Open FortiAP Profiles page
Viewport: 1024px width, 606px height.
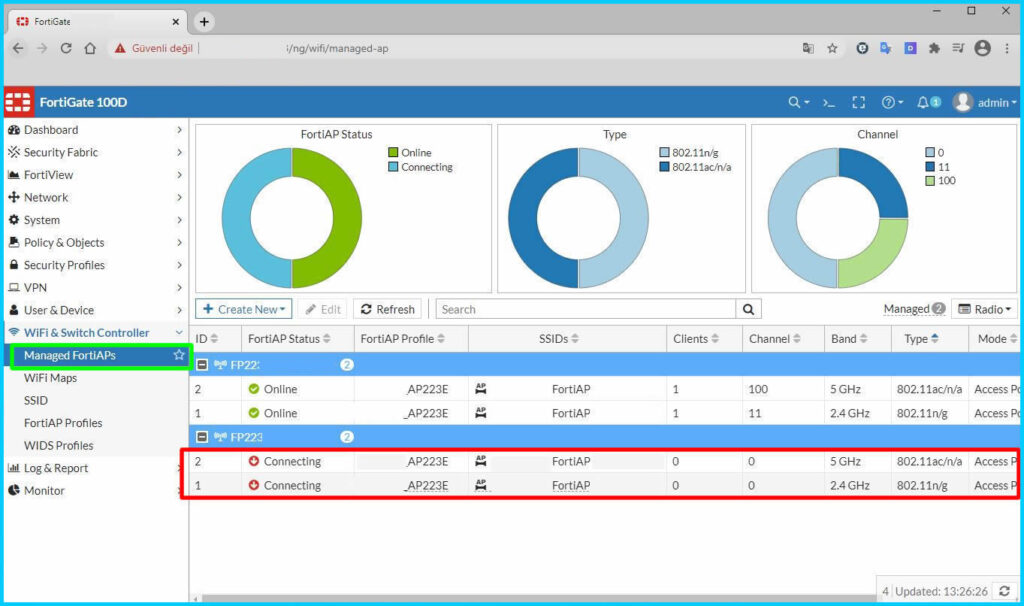tap(63, 423)
